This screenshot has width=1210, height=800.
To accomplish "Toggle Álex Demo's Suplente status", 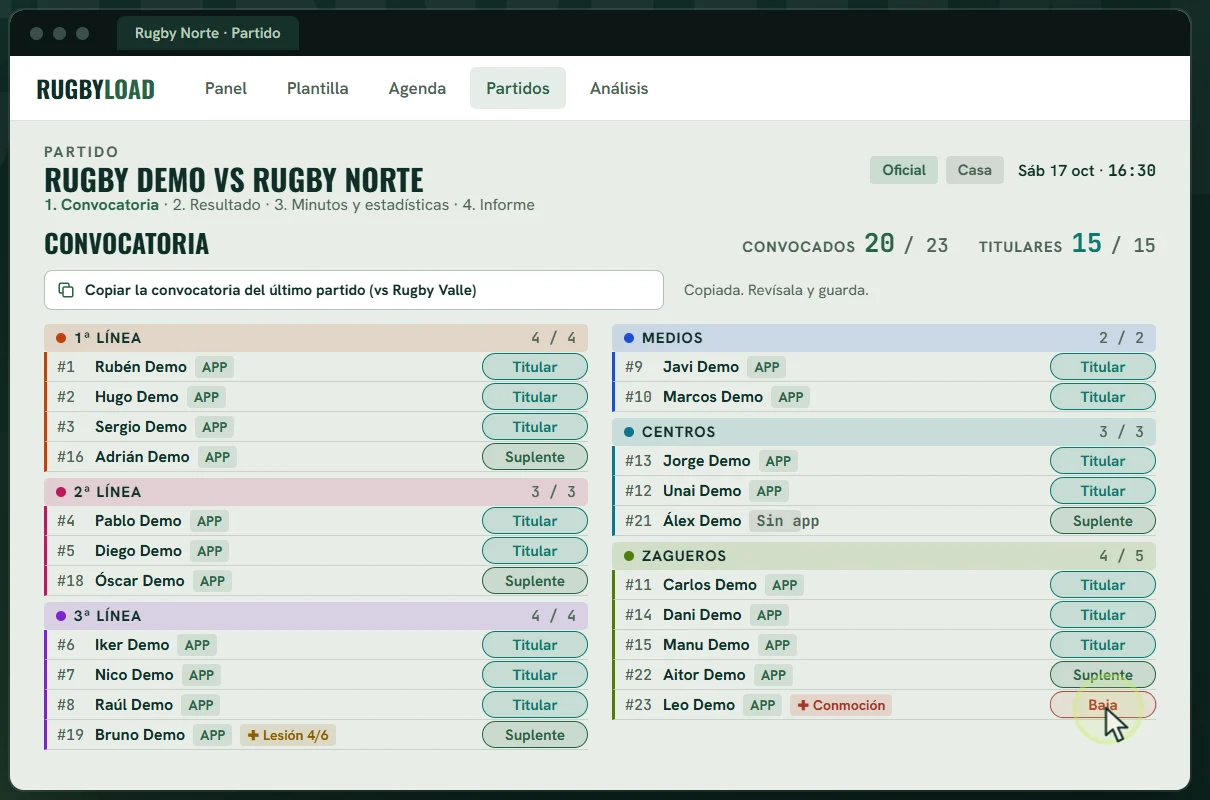I will (x=1103, y=521).
